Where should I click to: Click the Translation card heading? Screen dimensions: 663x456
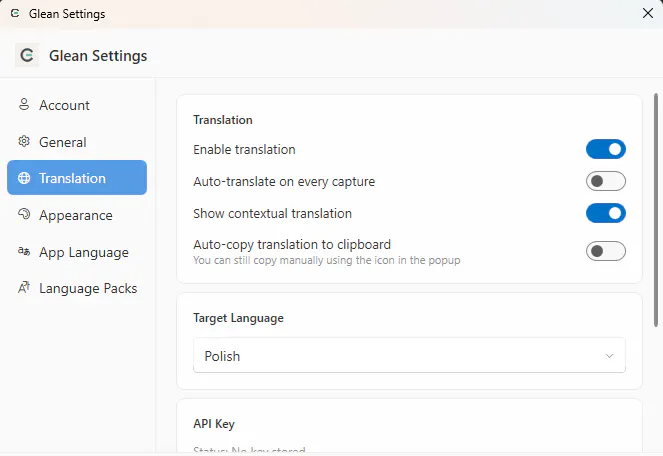[223, 120]
